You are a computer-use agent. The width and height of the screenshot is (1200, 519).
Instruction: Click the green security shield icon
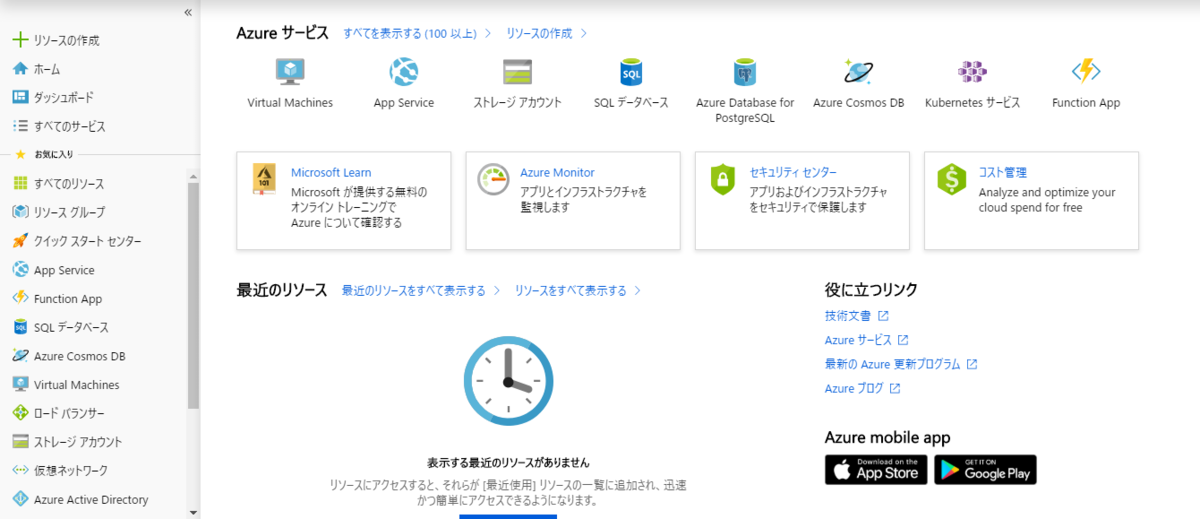pos(723,179)
